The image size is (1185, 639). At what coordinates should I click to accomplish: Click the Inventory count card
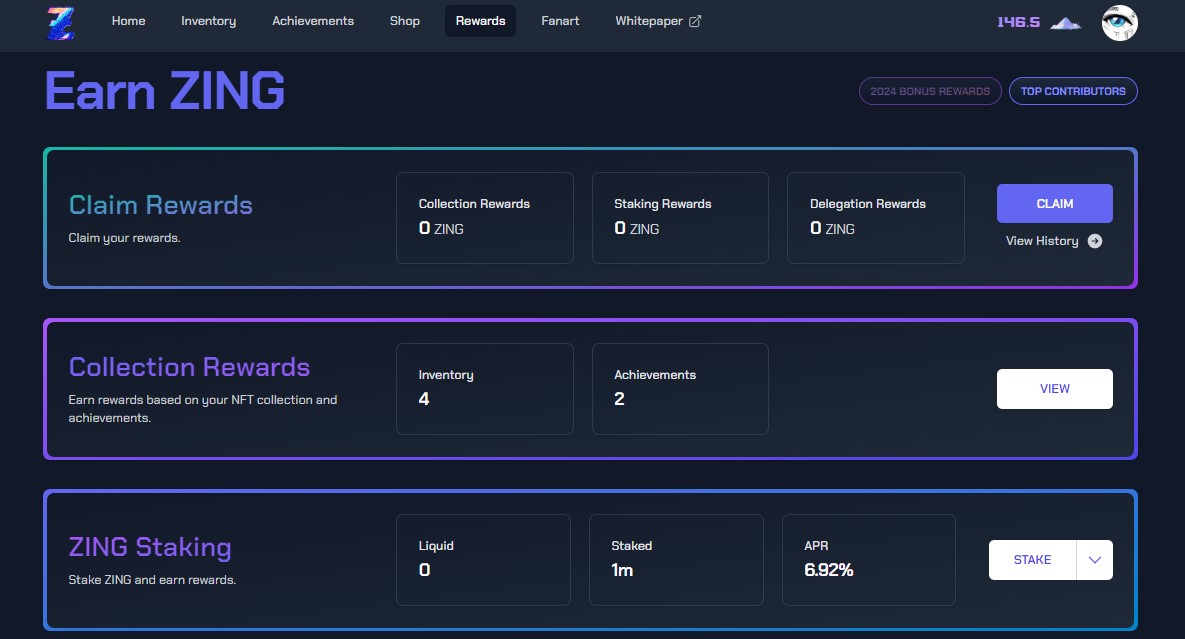[484, 389]
